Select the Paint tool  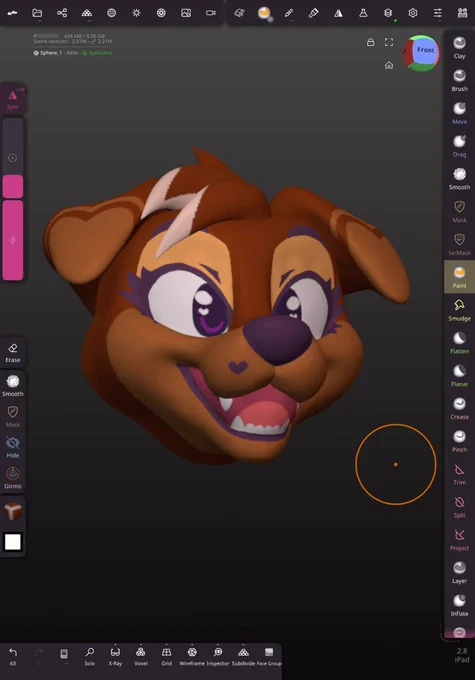coord(459,277)
